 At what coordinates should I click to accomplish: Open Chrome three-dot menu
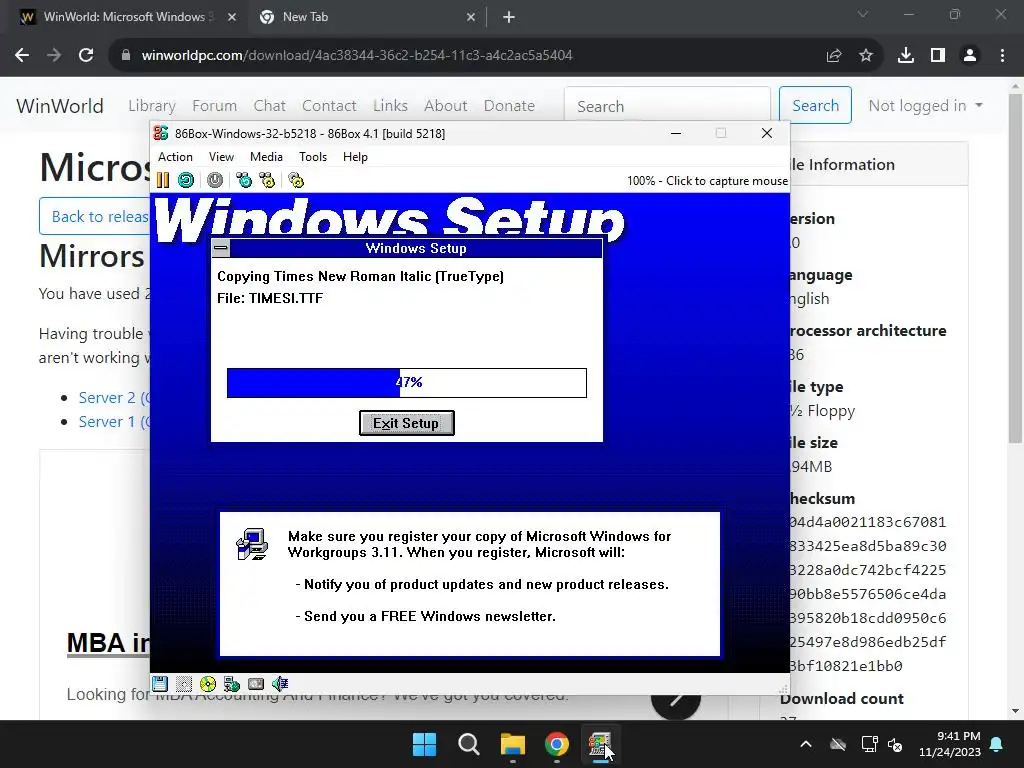pyautogui.click(x=1002, y=56)
